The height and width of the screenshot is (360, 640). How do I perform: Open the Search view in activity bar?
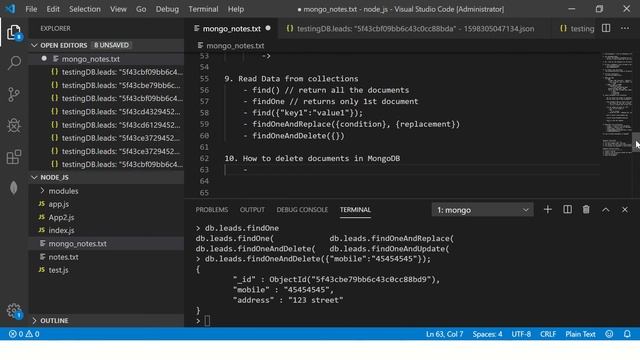[x=14, y=63]
